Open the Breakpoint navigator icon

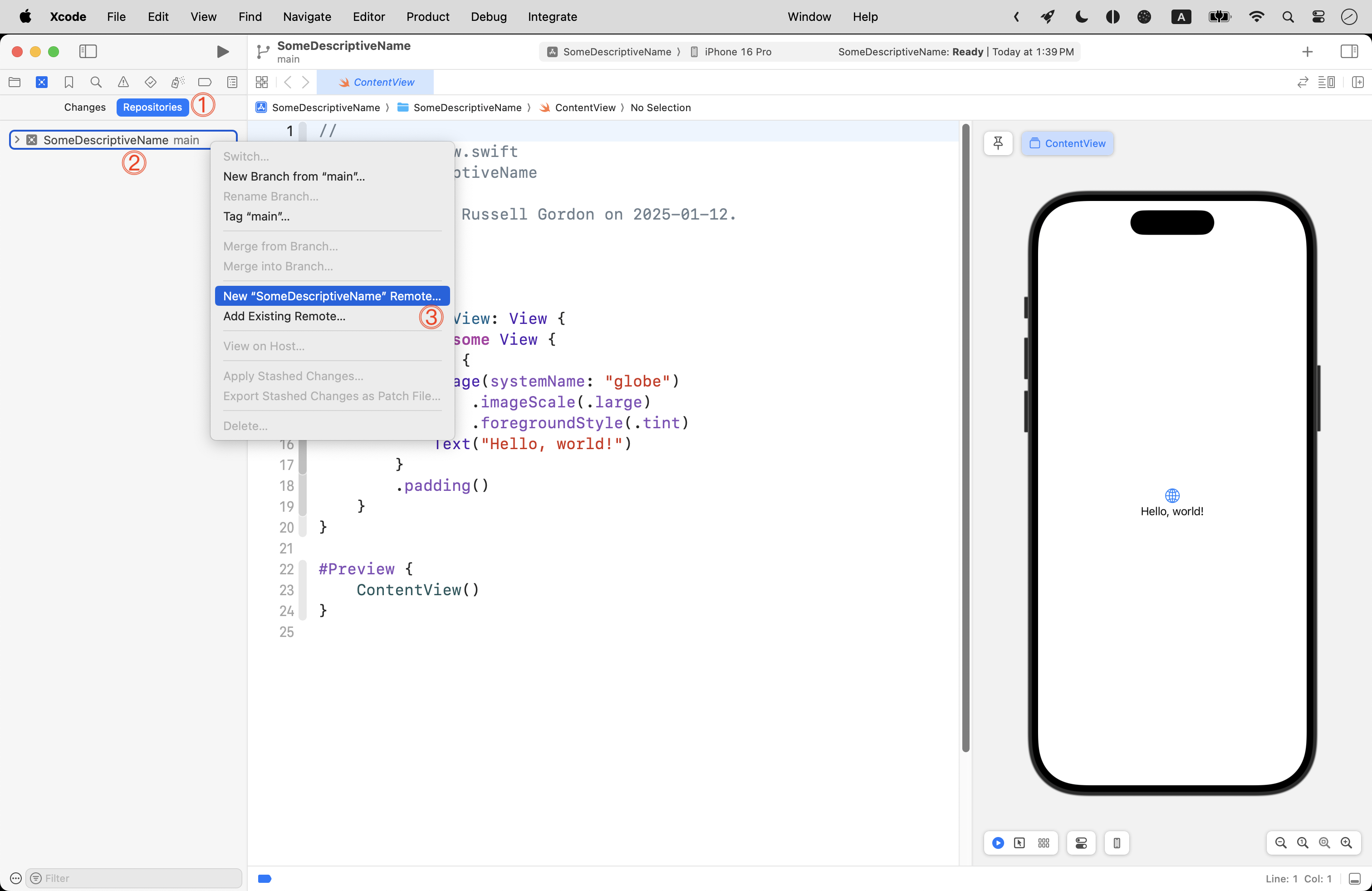coord(205,83)
